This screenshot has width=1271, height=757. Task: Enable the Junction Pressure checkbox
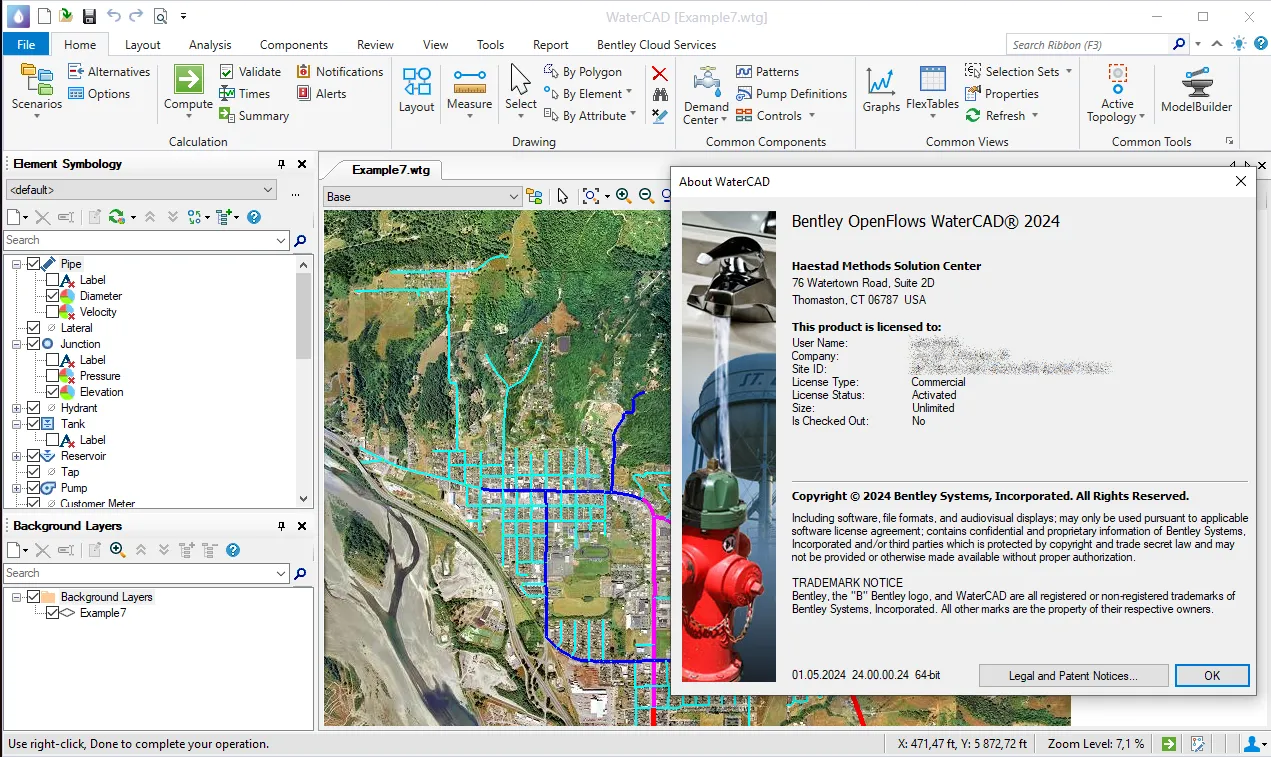pyautogui.click(x=53, y=376)
